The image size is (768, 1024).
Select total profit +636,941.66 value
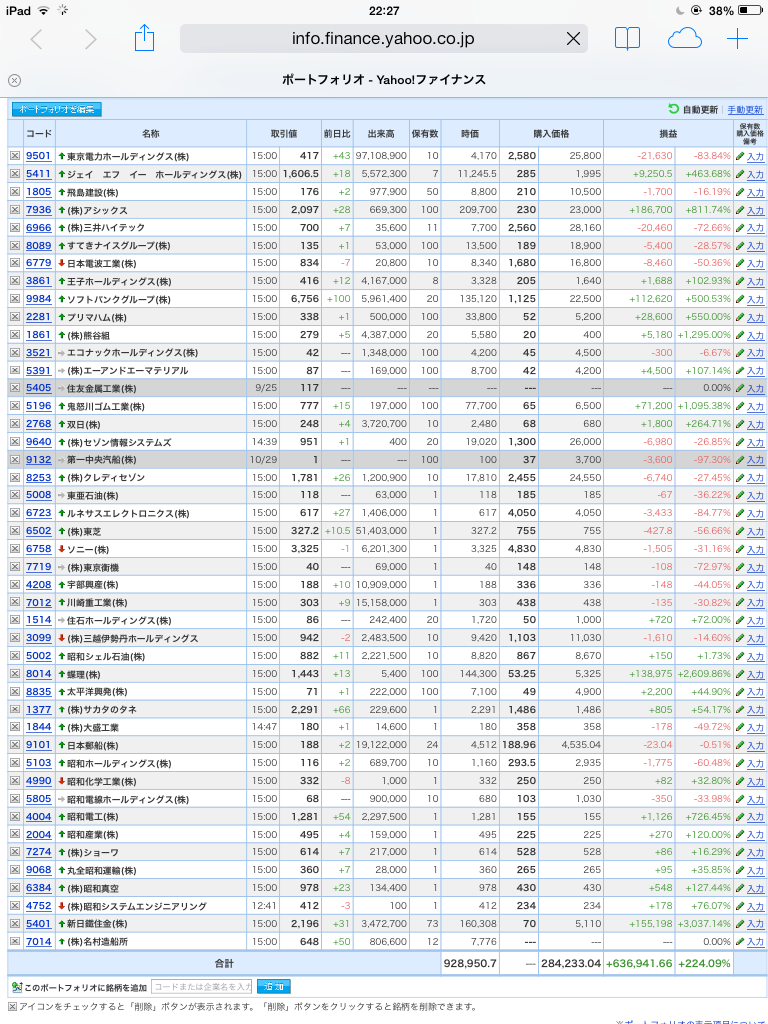(639, 963)
